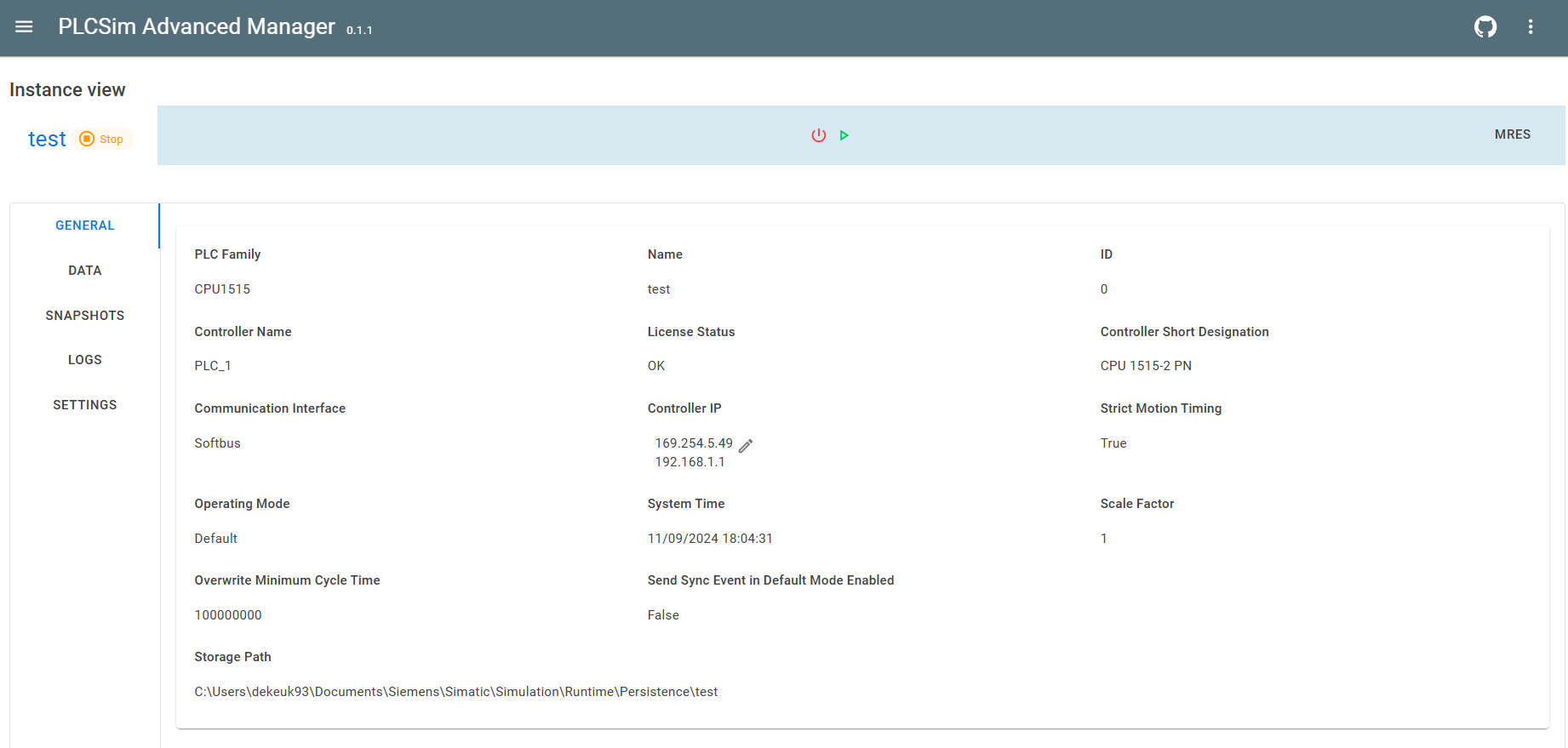Click the blue 'test' instance name
Viewport: 1568px width, 748px height.
click(47, 139)
